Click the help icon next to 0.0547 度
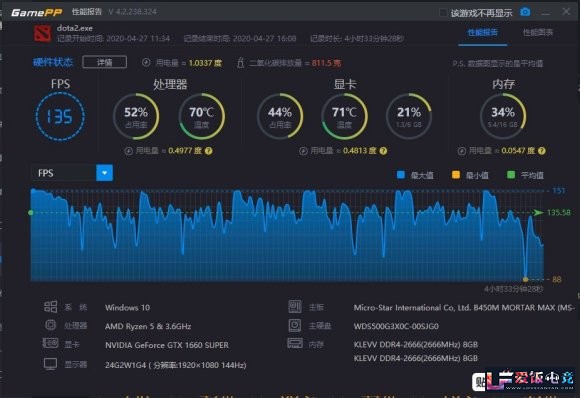 pos(542,151)
